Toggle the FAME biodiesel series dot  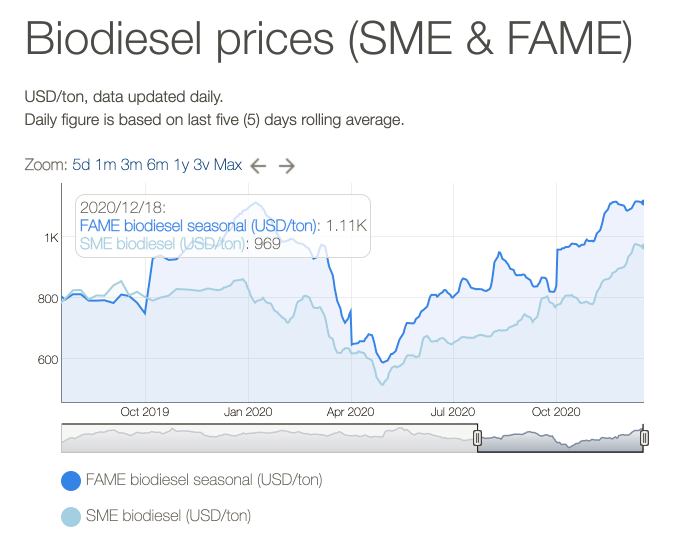(72, 481)
